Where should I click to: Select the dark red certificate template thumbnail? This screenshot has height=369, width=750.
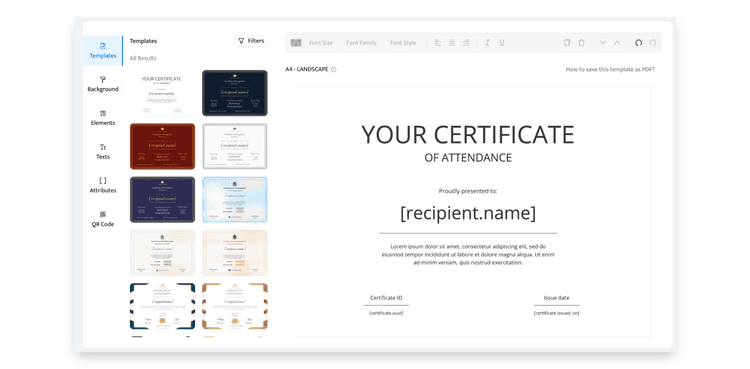(162, 146)
